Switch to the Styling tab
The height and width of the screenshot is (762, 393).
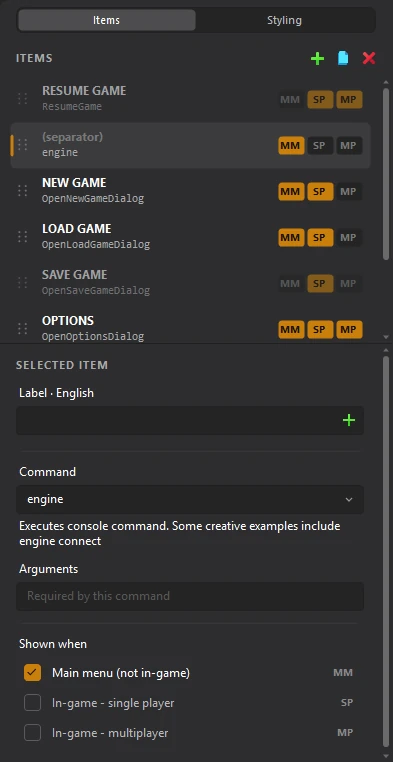(284, 20)
